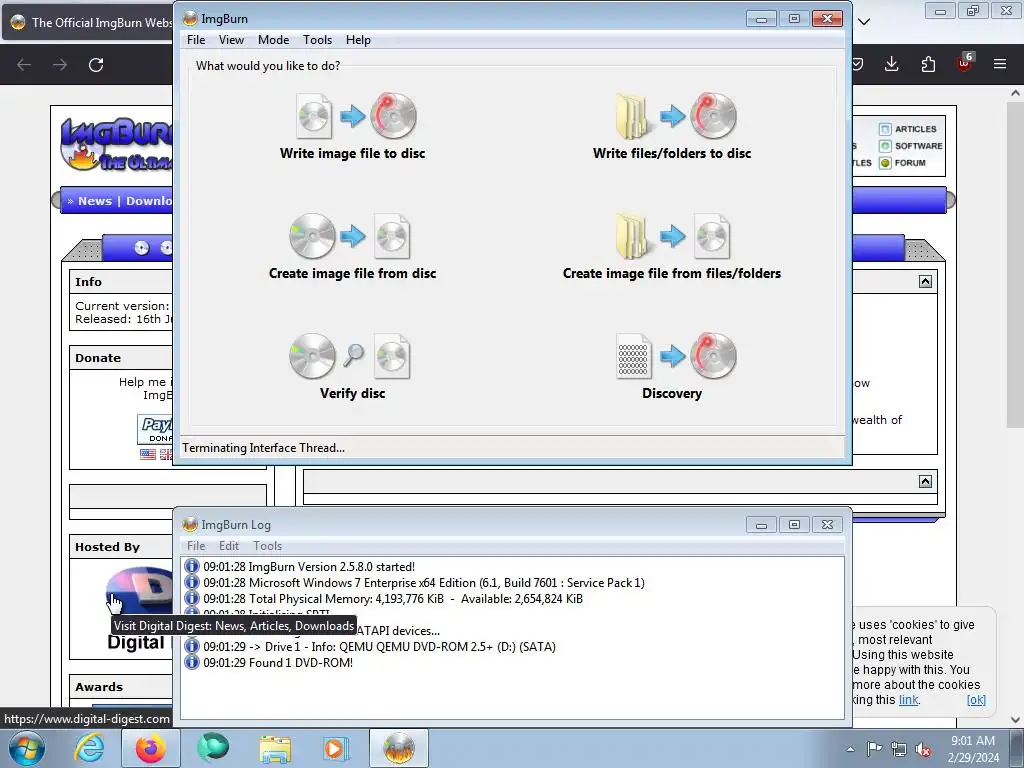Select log line 'Found 1 DVD-ROM!'
The width and height of the screenshot is (1024, 768).
pyautogui.click(x=278, y=663)
